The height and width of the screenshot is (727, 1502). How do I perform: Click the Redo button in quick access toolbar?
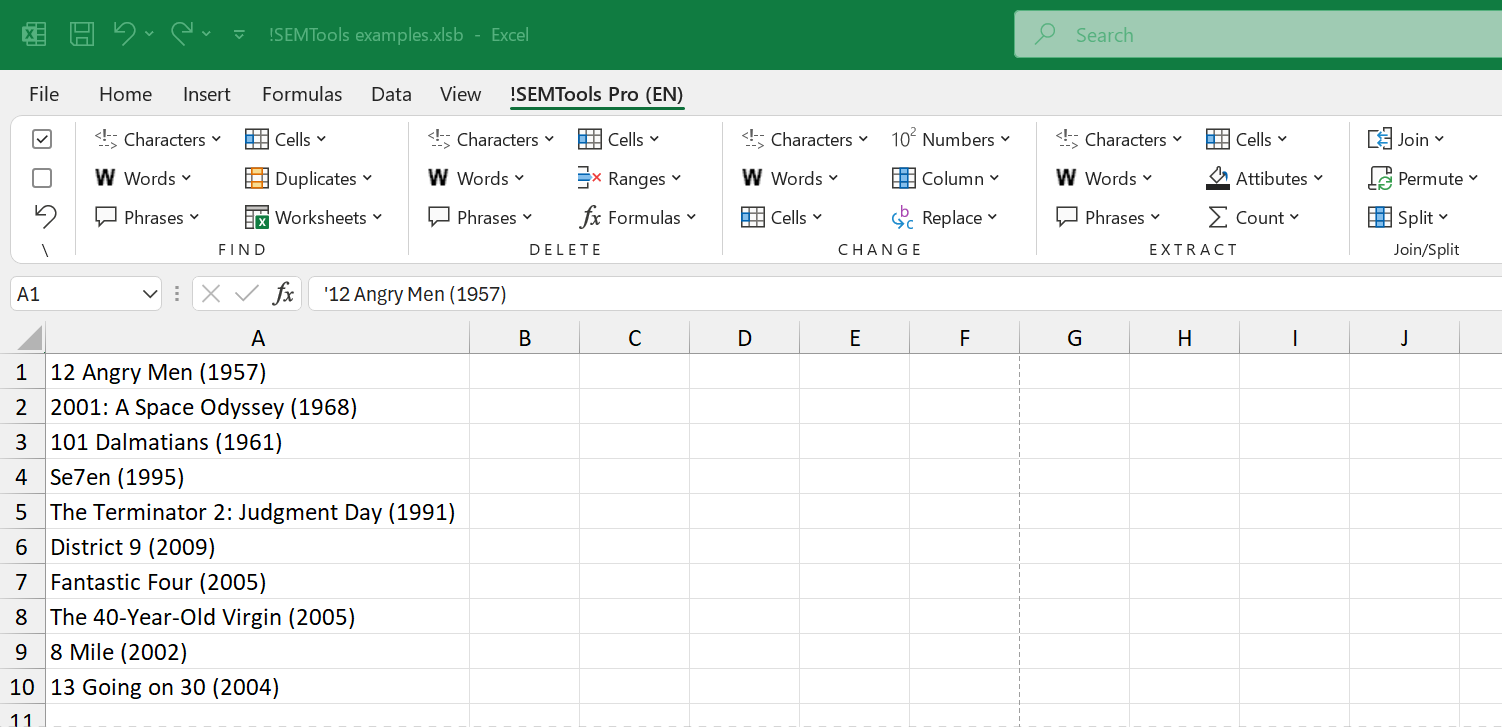coord(182,33)
